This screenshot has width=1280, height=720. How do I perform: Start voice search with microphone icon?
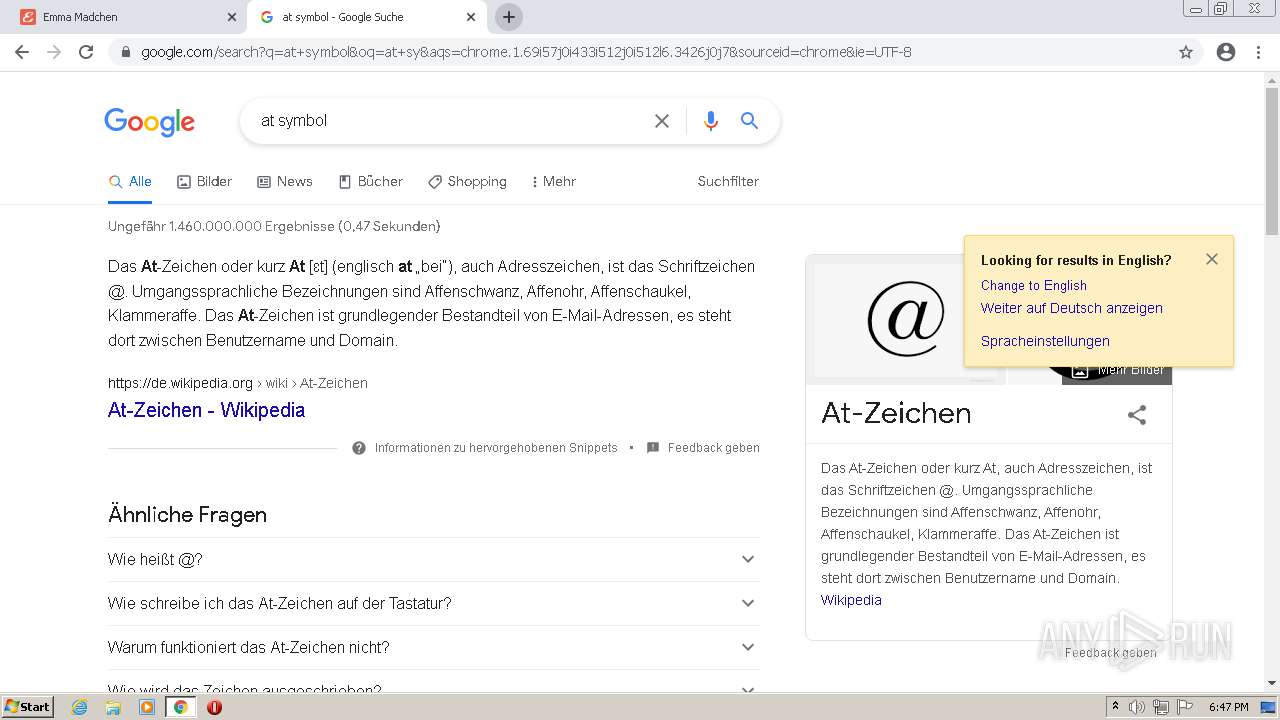click(711, 121)
